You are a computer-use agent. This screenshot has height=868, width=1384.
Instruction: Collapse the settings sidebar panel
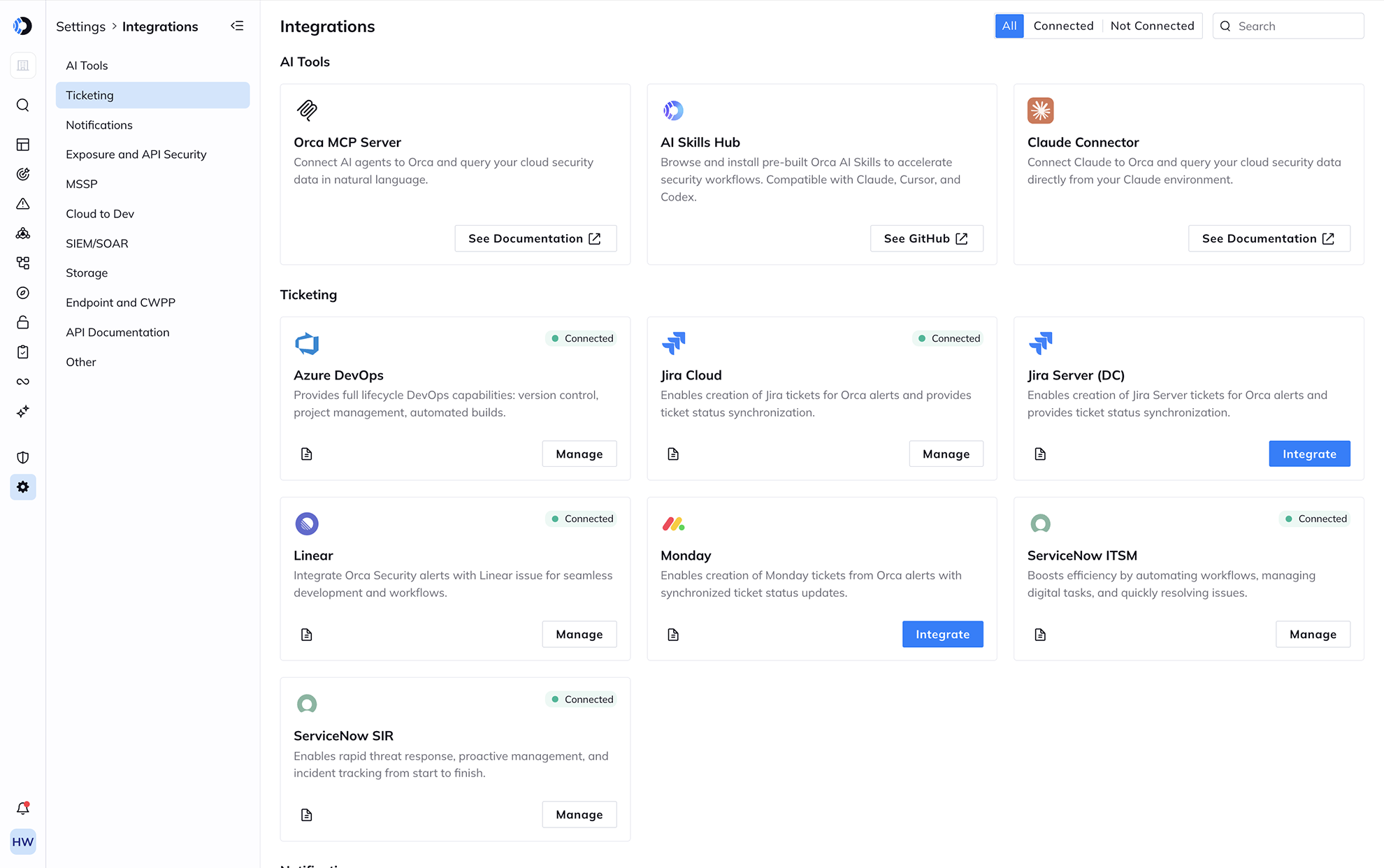click(x=238, y=26)
